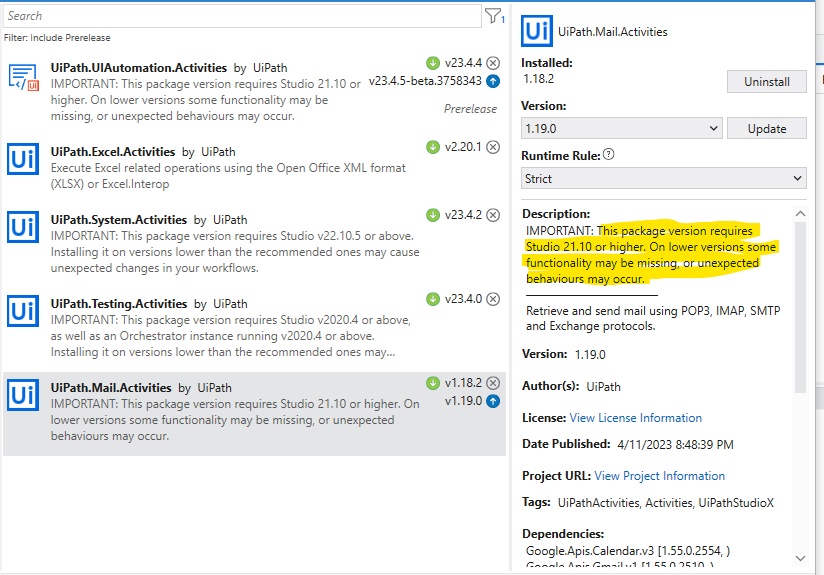
Task: Select UiPath.Testing.Activities package title
Action: coord(119,304)
